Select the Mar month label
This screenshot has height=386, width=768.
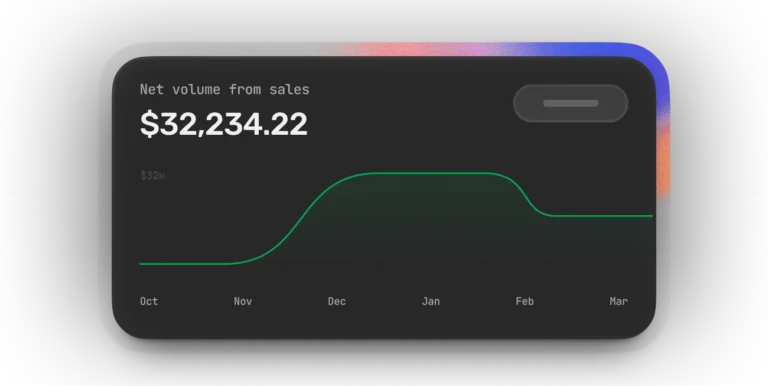[619, 301]
